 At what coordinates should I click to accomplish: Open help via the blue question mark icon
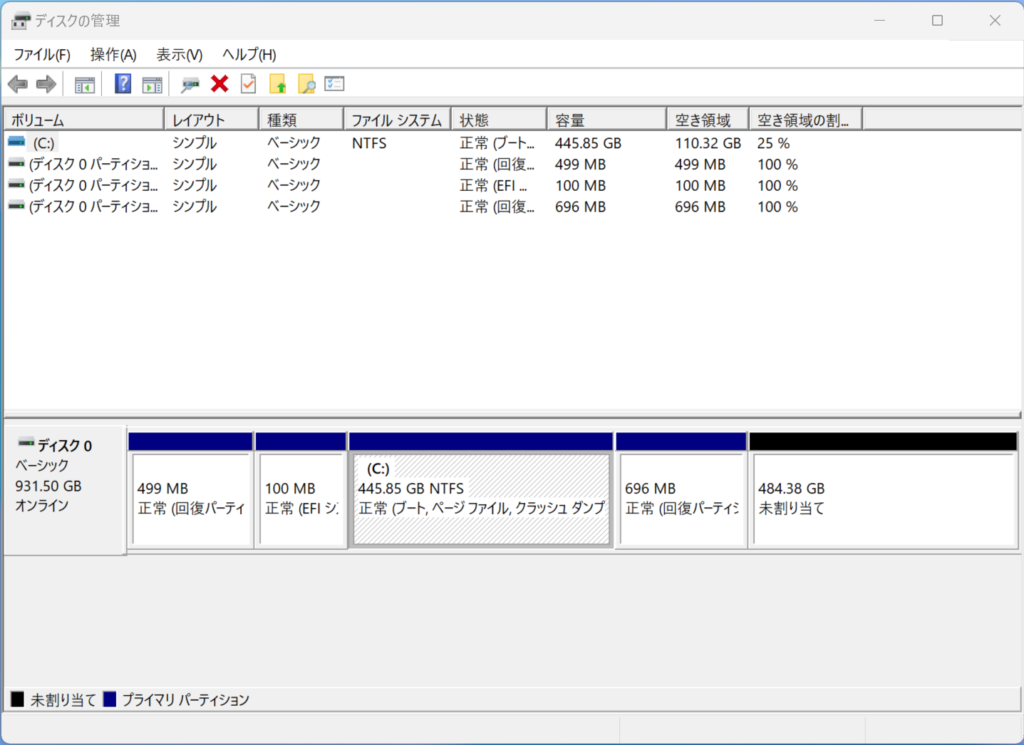pos(123,84)
